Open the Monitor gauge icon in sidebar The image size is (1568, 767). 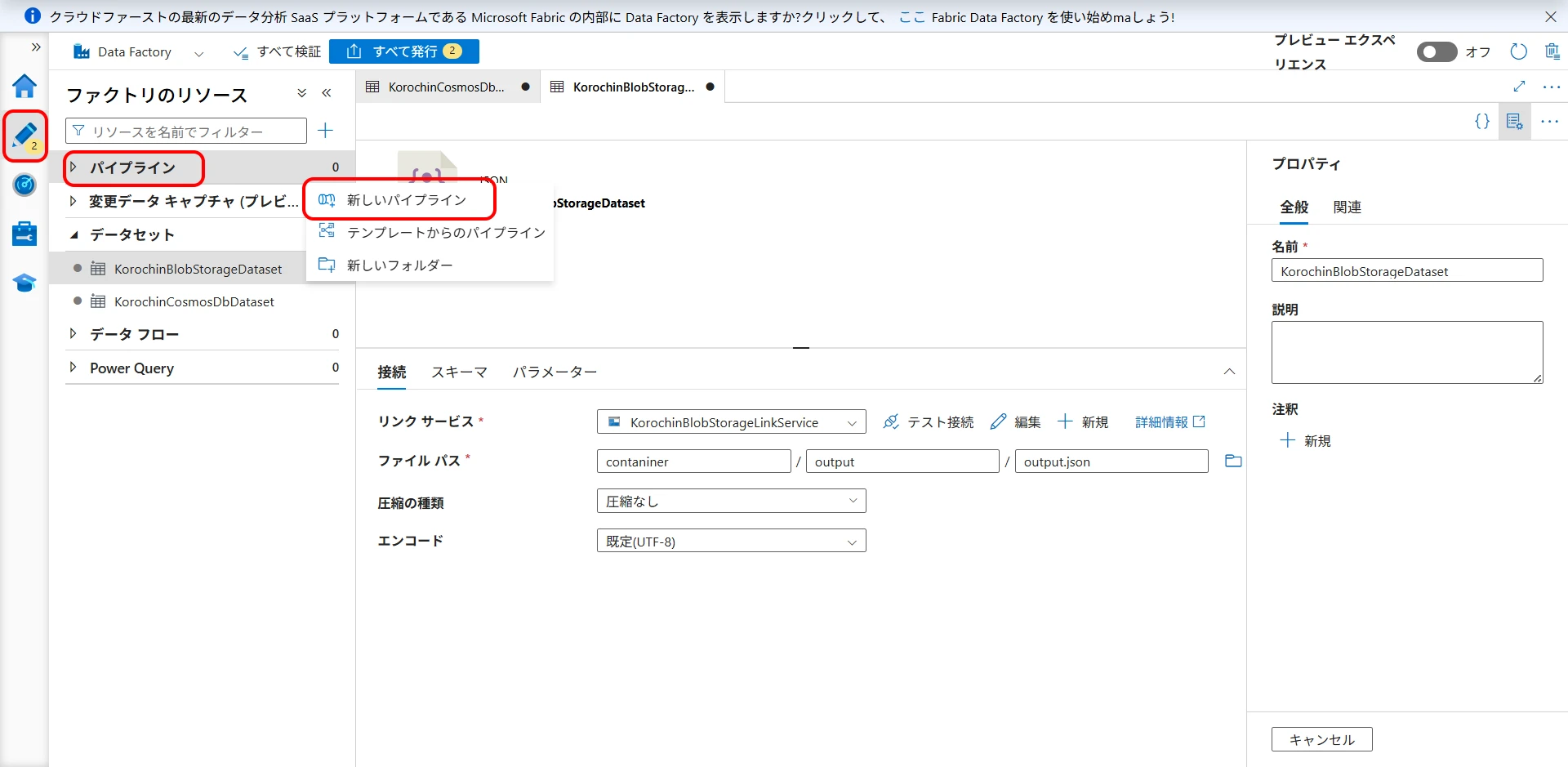[x=24, y=185]
